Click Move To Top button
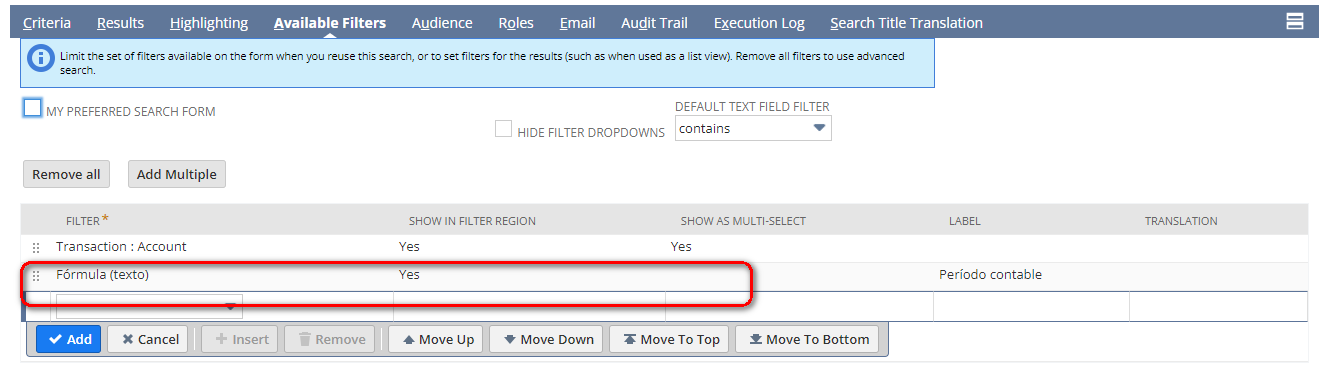 (x=670, y=339)
